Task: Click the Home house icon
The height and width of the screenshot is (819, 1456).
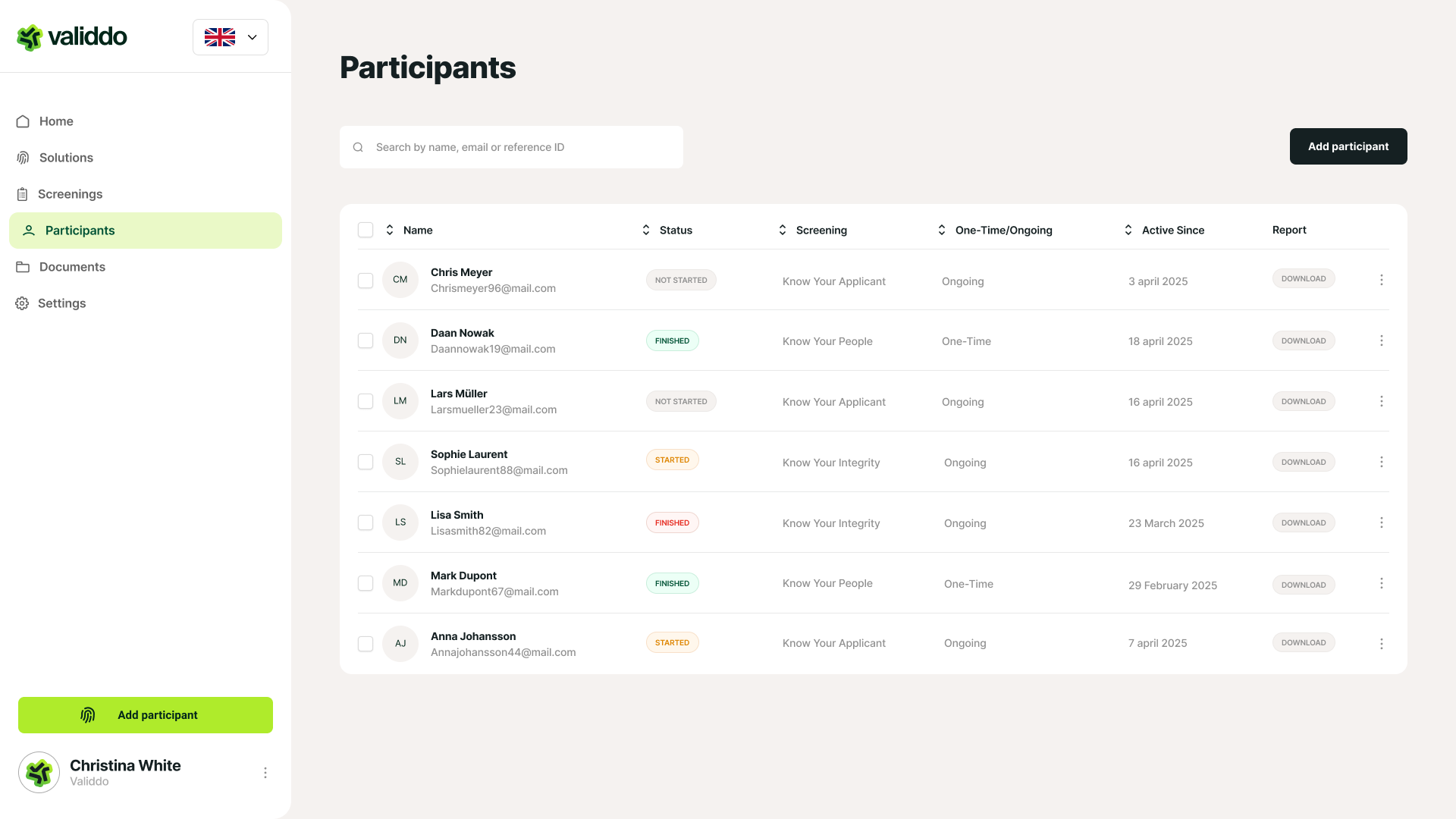Action: [23, 121]
